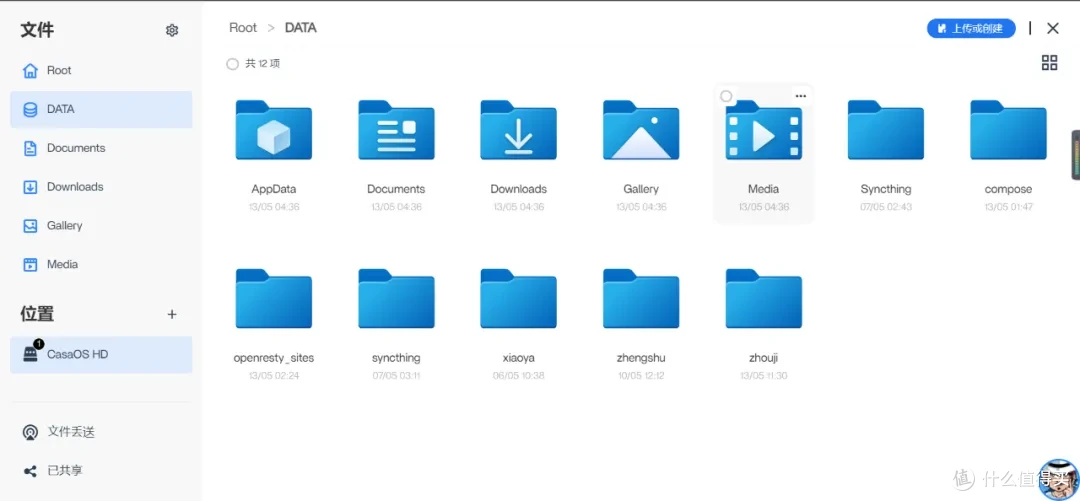Open the zhouji folder
This screenshot has width=1080, height=501.
(x=764, y=298)
